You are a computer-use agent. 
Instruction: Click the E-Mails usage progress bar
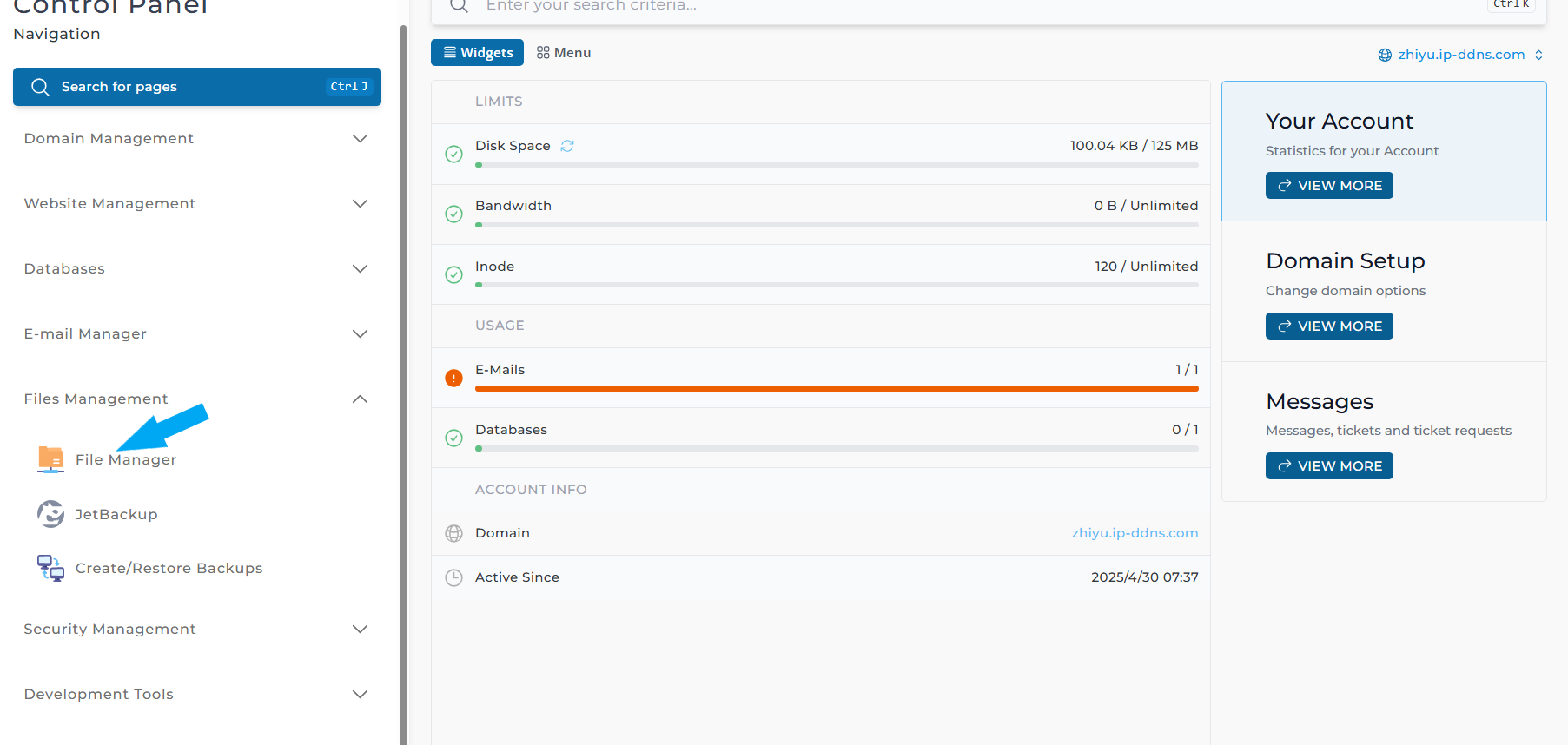click(836, 389)
